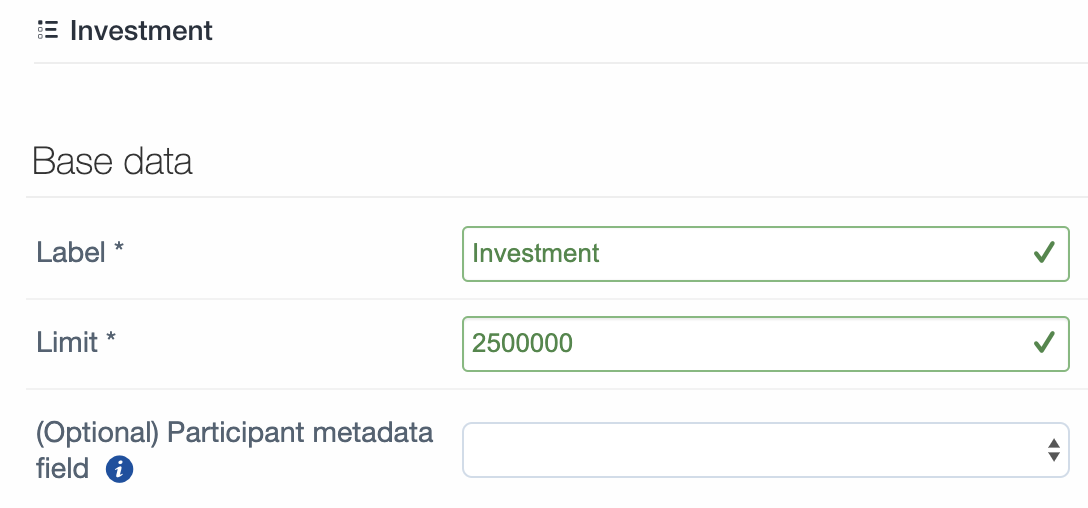
Task: Click the required asterisk next to Label
Action: (119, 247)
